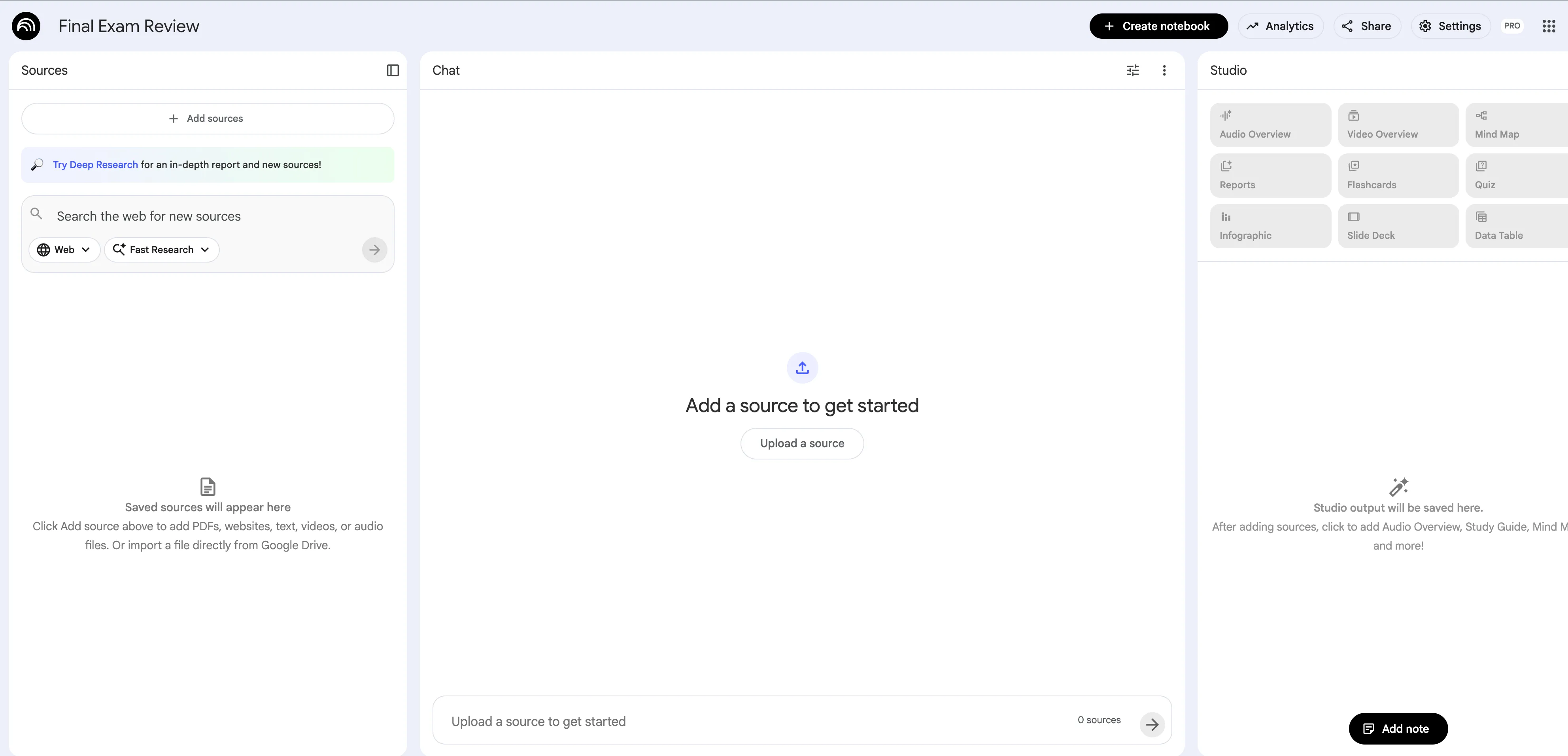Click the Create notebook button

pos(1158,26)
